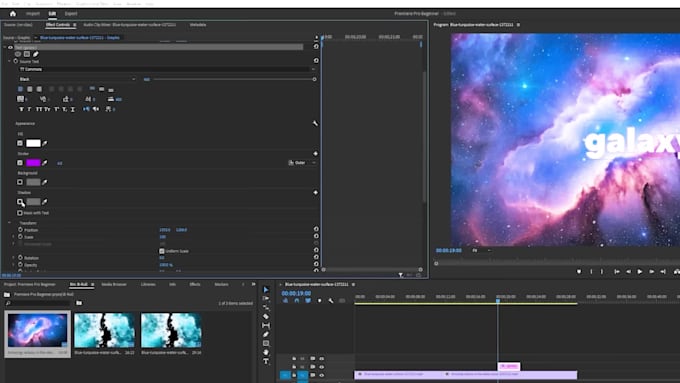Select the Selection tool
The width and height of the screenshot is (680, 383).
pyautogui.click(x=266, y=289)
